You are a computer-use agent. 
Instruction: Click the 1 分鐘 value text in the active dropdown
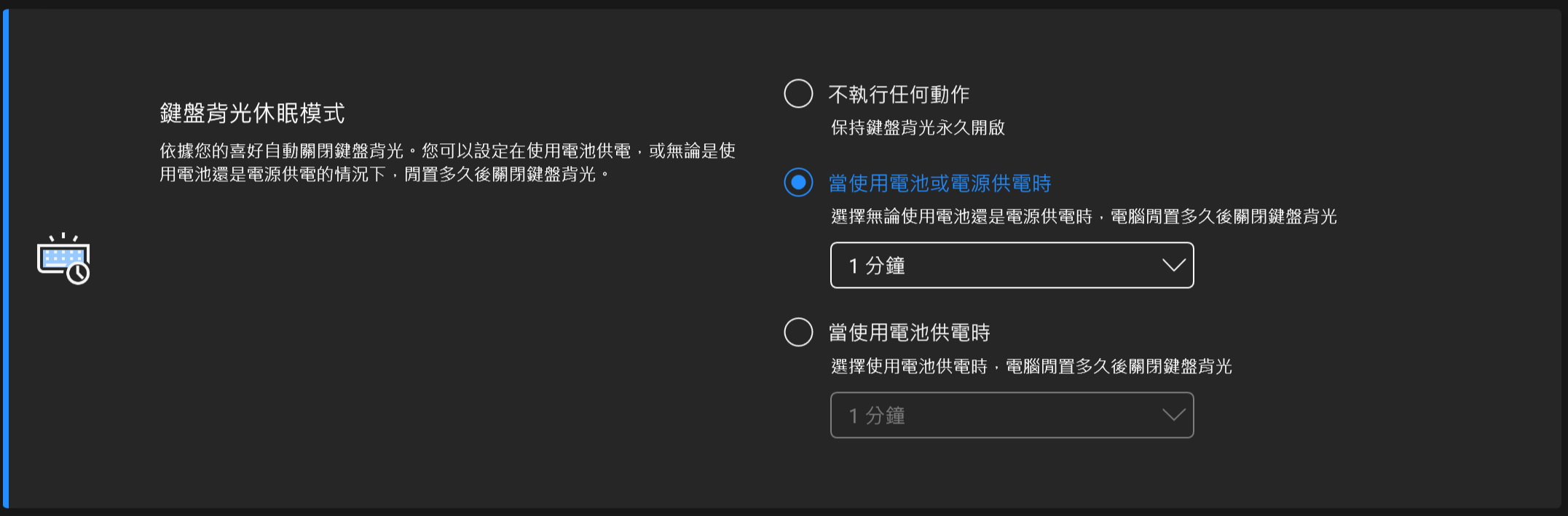point(877,266)
